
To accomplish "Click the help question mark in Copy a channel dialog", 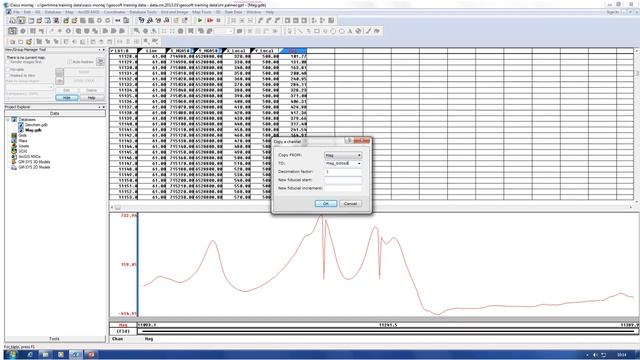I will [x=348, y=141].
